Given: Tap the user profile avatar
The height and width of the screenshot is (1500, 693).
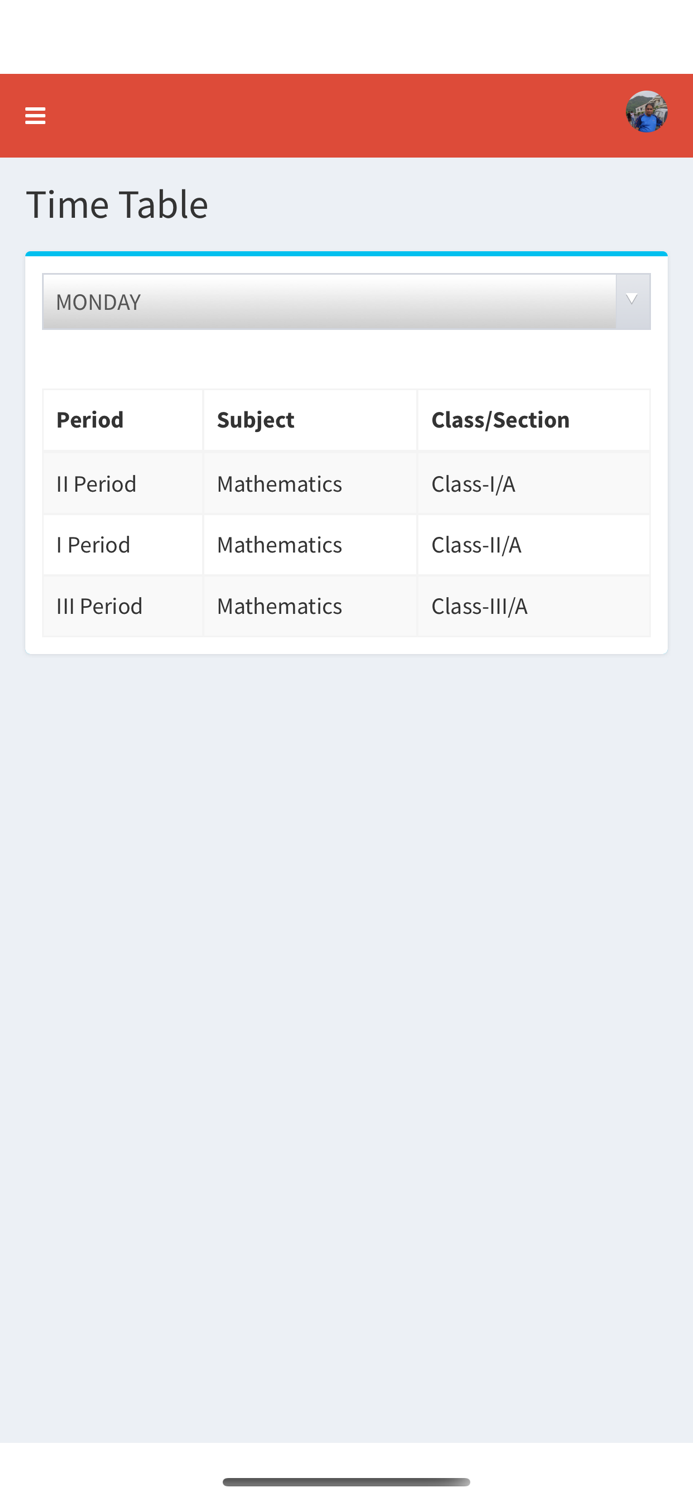Looking at the screenshot, I should tap(646, 112).
